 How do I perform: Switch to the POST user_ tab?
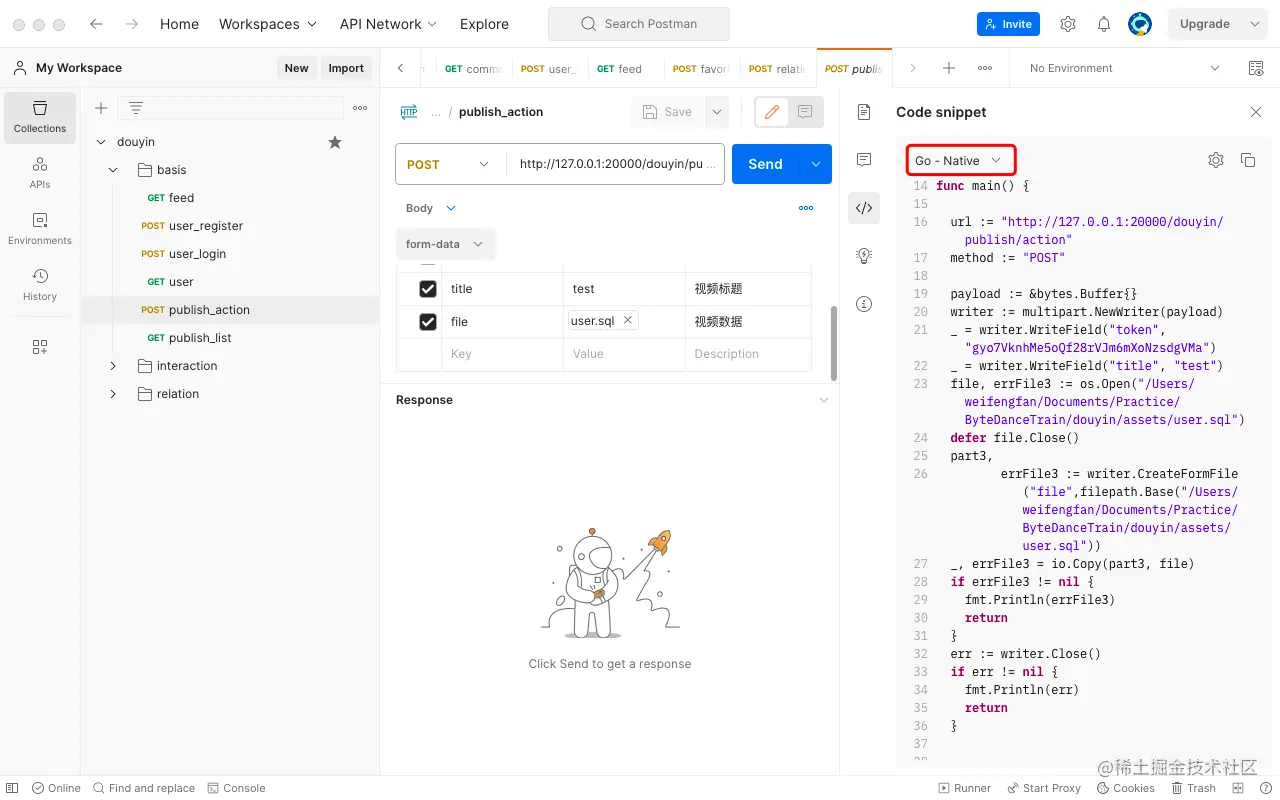[550, 69]
